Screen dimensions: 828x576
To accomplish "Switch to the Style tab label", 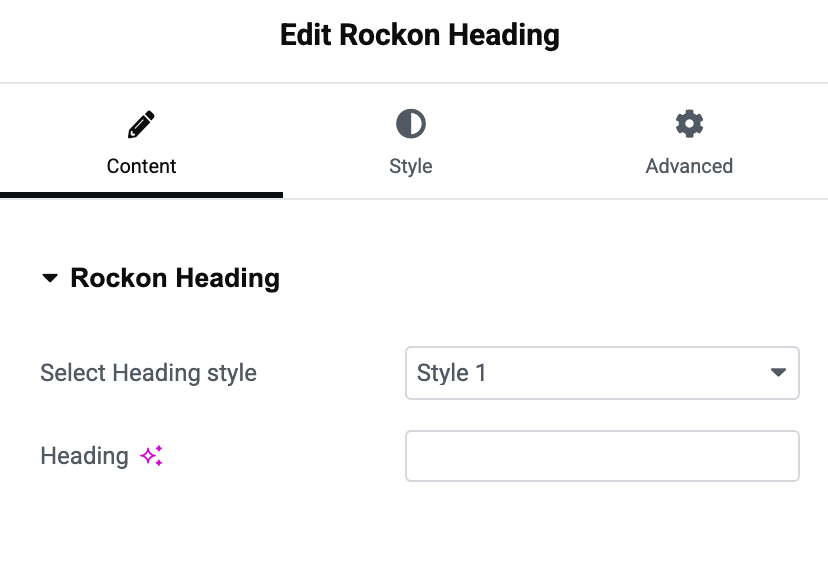I will (411, 166).
